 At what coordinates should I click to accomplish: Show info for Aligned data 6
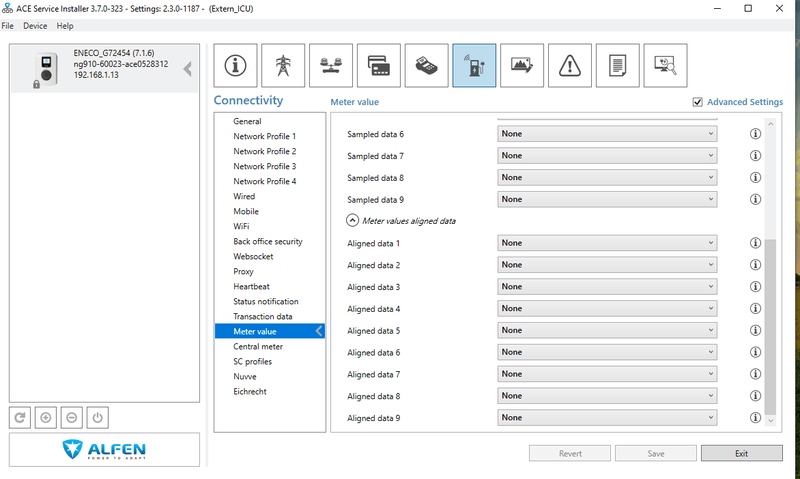(x=756, y=352)
